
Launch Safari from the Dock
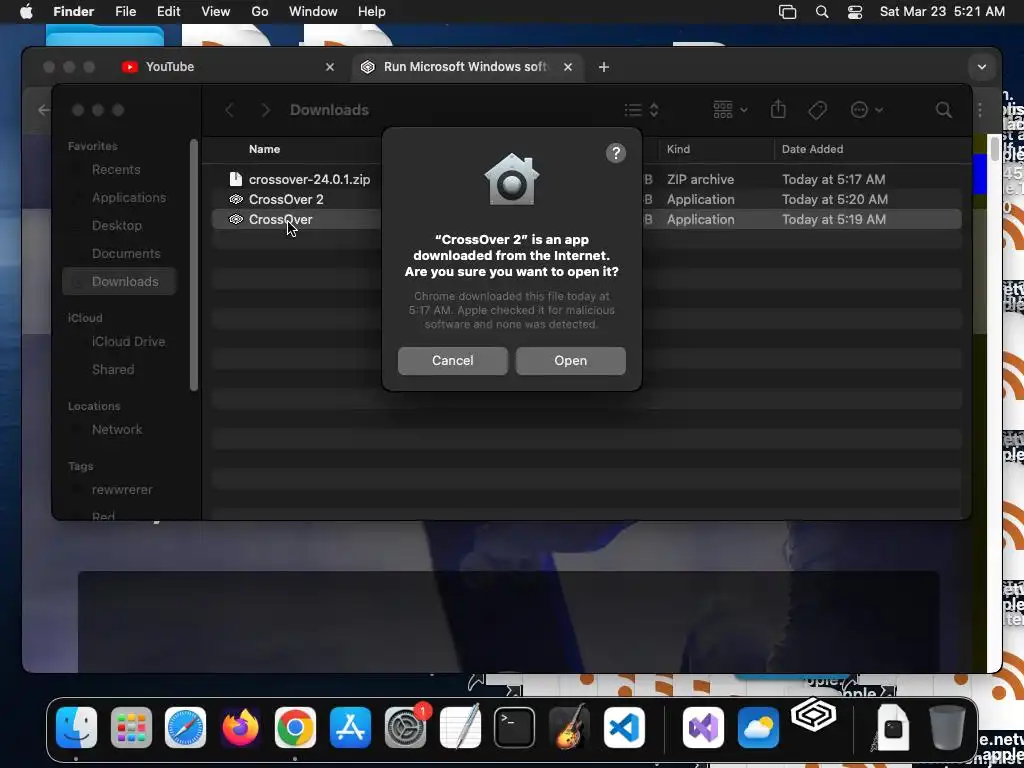tap(185, 727)
